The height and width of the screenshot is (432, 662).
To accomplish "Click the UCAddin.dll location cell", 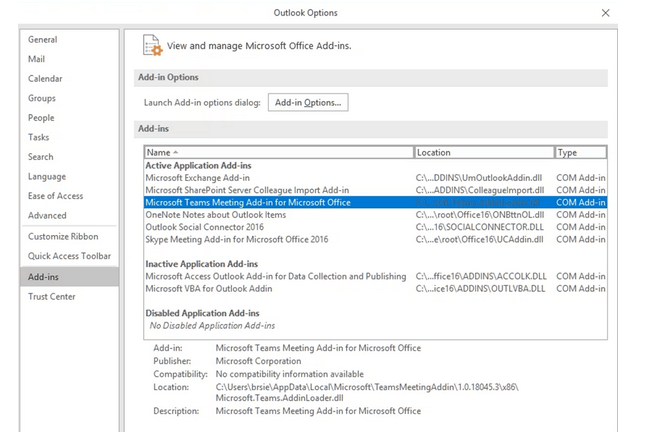I will 479,239.
